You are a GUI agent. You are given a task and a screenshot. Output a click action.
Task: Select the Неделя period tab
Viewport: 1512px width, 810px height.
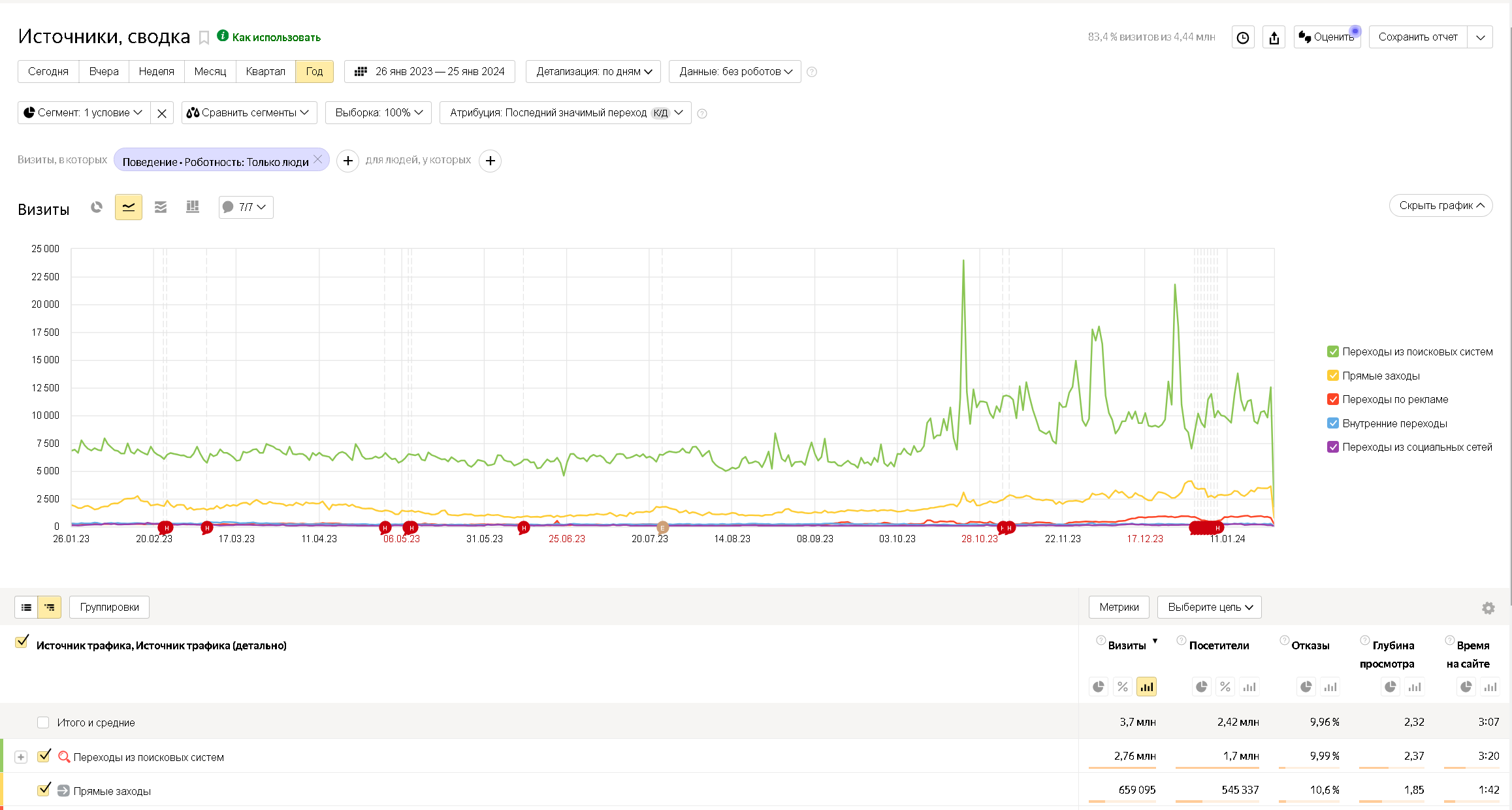pyautogui.click(x=156, y=72)
